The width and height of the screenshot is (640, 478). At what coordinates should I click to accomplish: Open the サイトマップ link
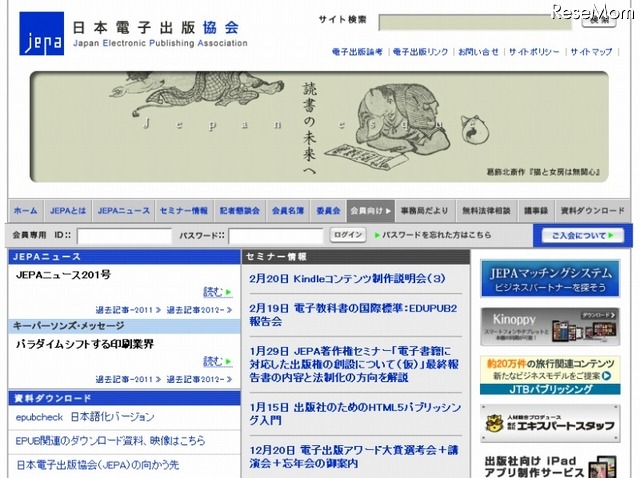tap(591, 52)
